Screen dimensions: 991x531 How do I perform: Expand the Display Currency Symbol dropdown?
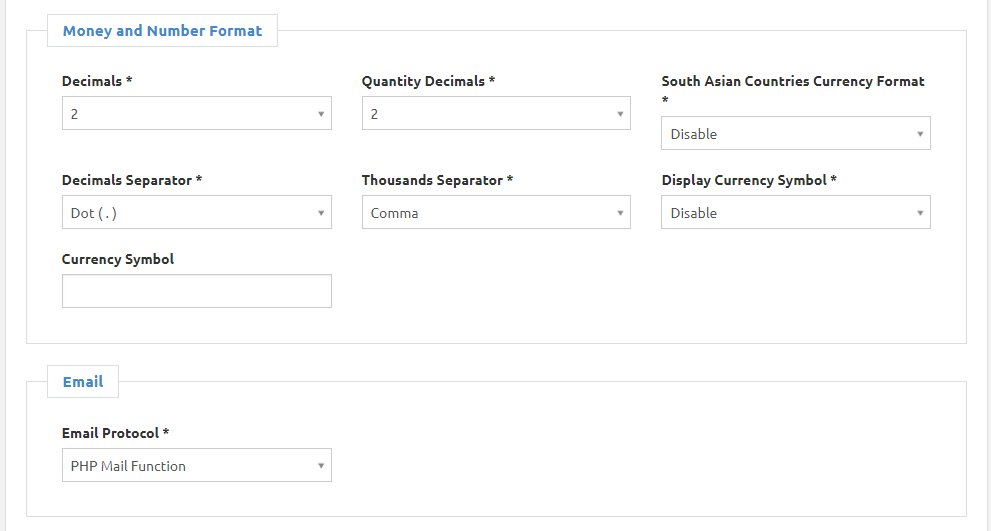click(x=795, y=213)
